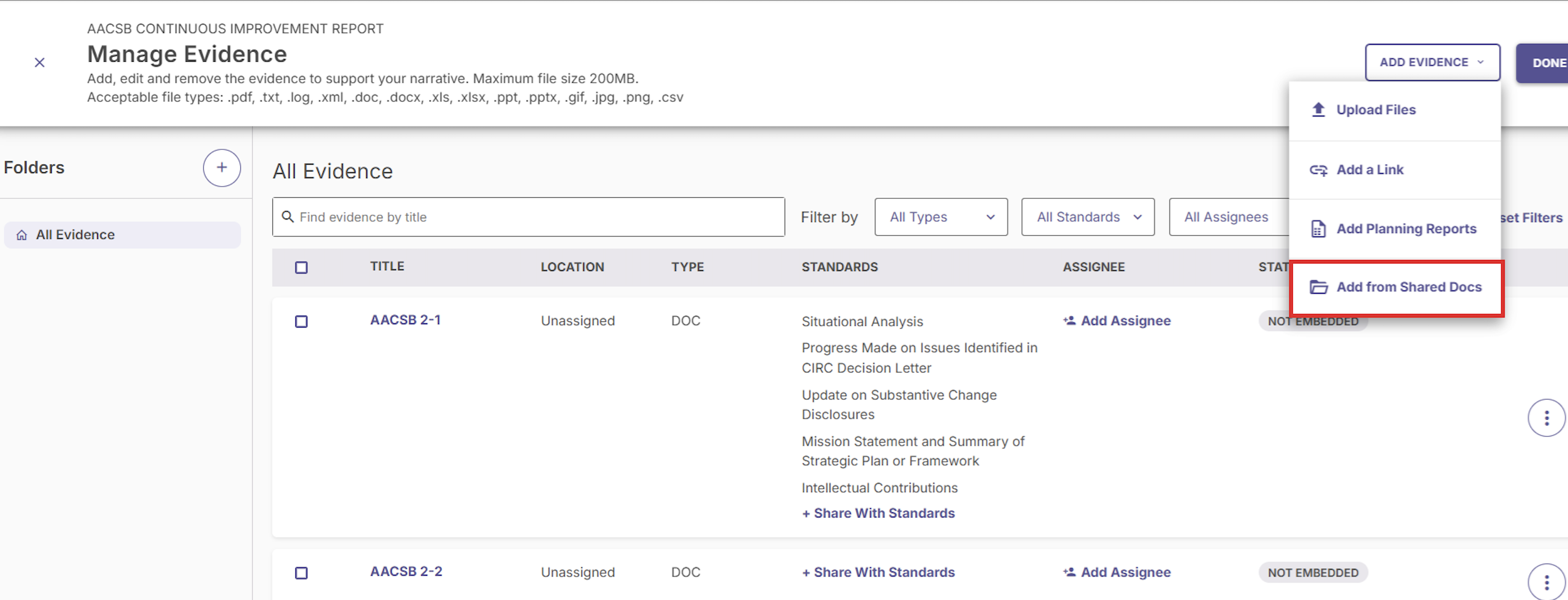Check the AACSB 2-1 row checkbox
Viewport: 1568px width, 600px height.
tap(302, 321)
